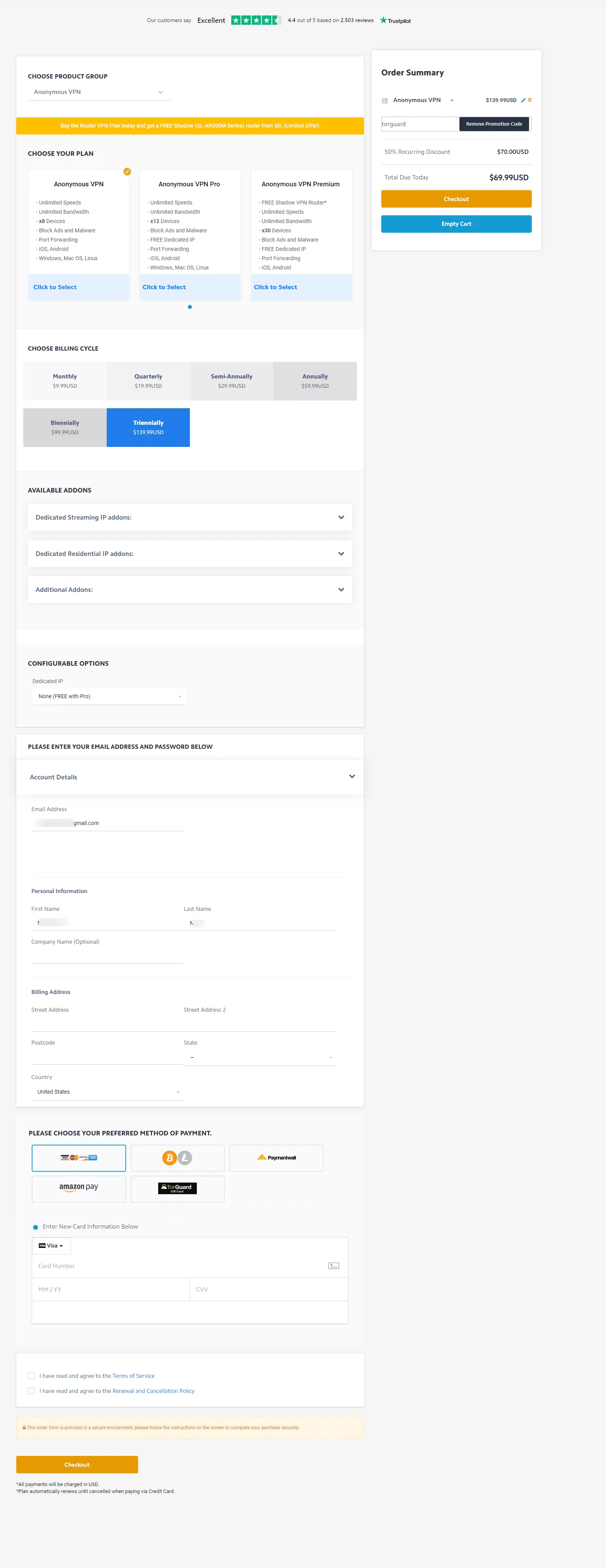Click the Trustpilot logo
The width and height of the screenshot is (606, 1568).
pyautogui.click(x=395, y=21)
